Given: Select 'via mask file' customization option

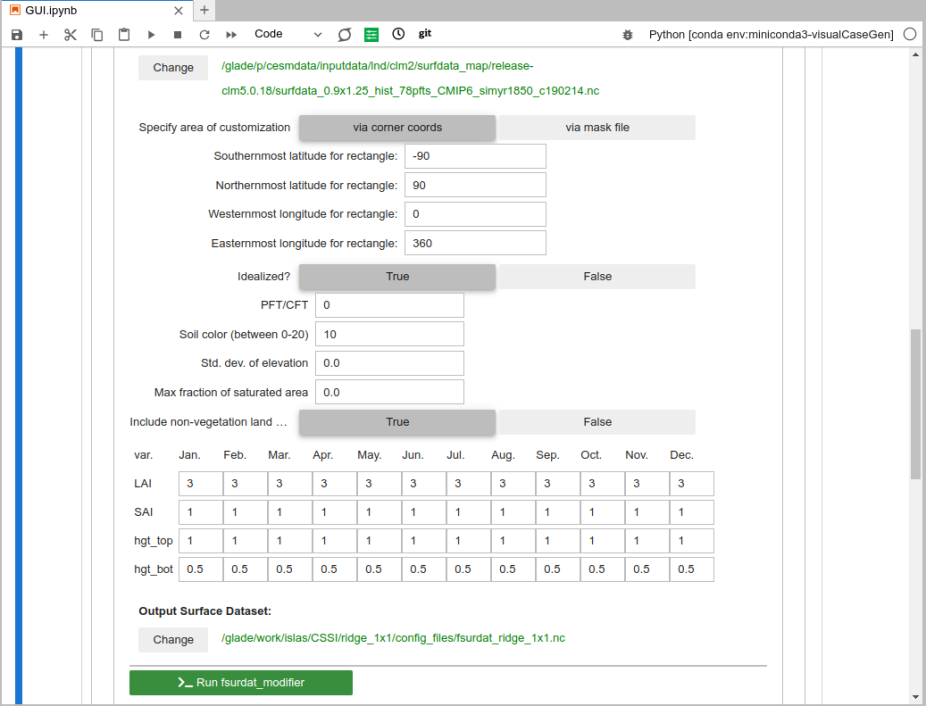Looking at the screenshot, I should click(597, 128).
